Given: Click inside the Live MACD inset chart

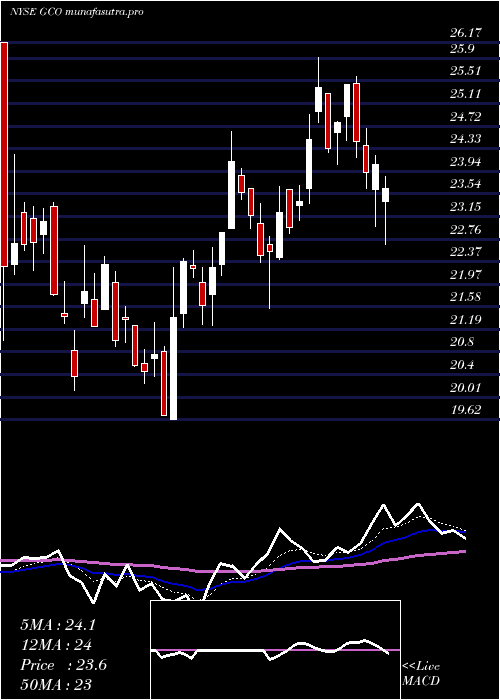Looking at the screenshot, I should pyautogui.click(x=275, y=650).
